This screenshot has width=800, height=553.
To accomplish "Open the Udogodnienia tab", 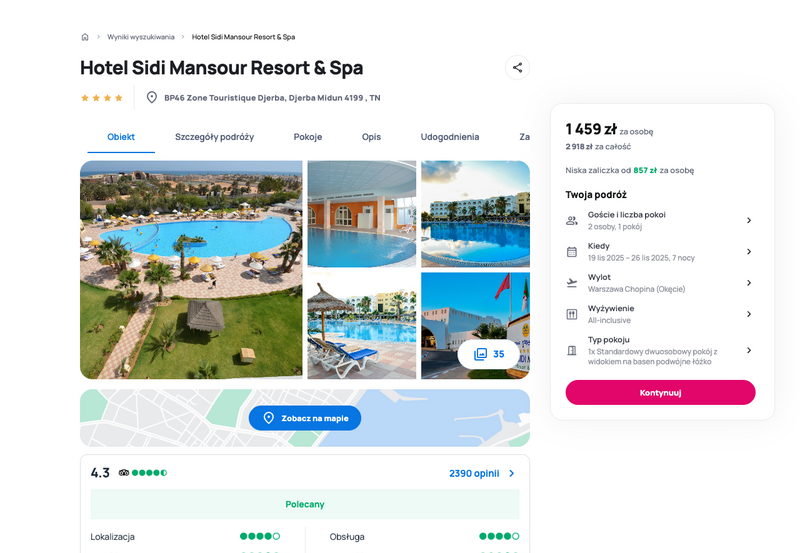I will pyautogui.click(x=449, y=137).
